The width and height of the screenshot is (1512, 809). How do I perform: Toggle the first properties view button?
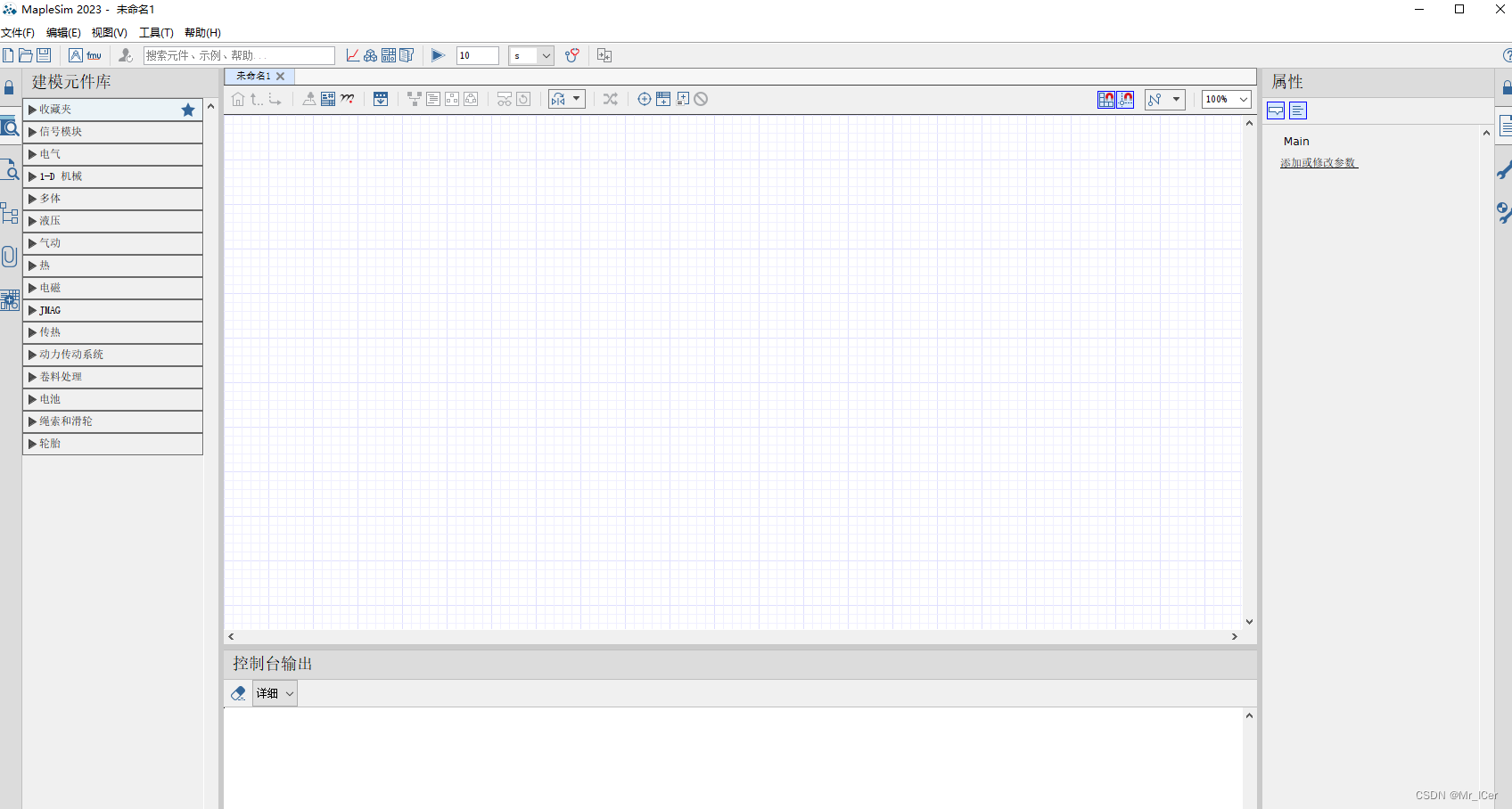[1276, 110]
